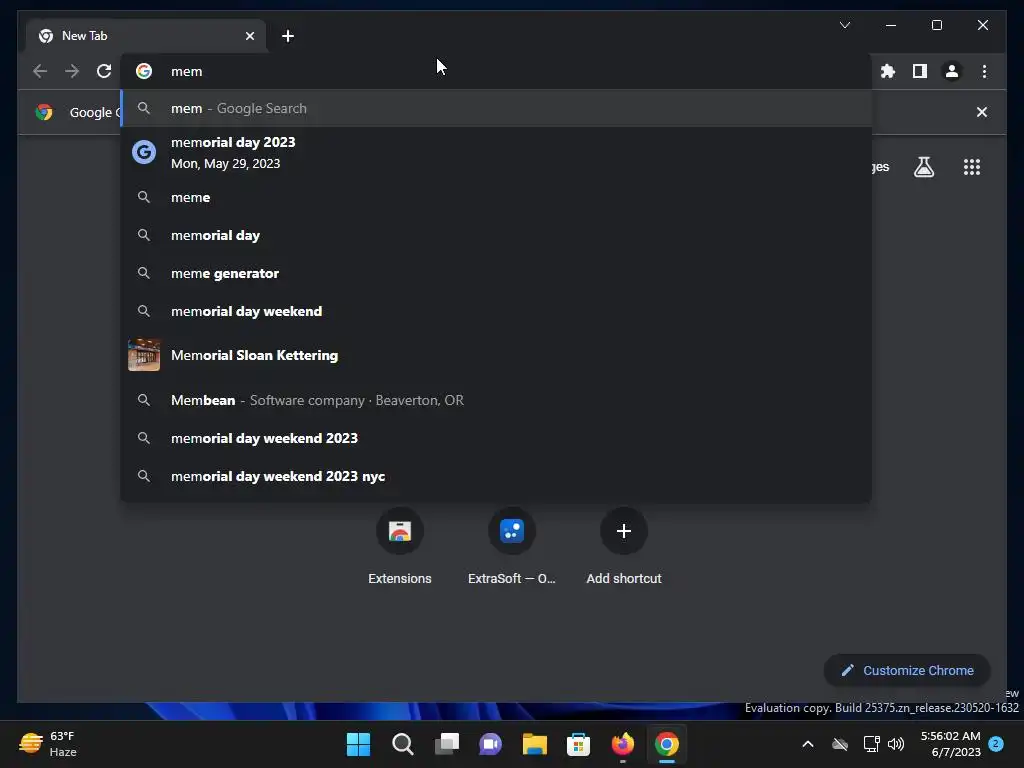Image resolution: width=1024 pixels, height=768 pixels.
Task: Open the weather widget showing 63°F Haze
Action: point(48,744)
